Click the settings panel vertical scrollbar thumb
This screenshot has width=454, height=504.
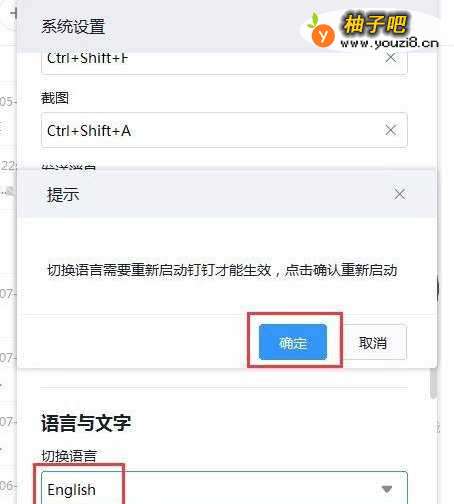coord(433,383)
